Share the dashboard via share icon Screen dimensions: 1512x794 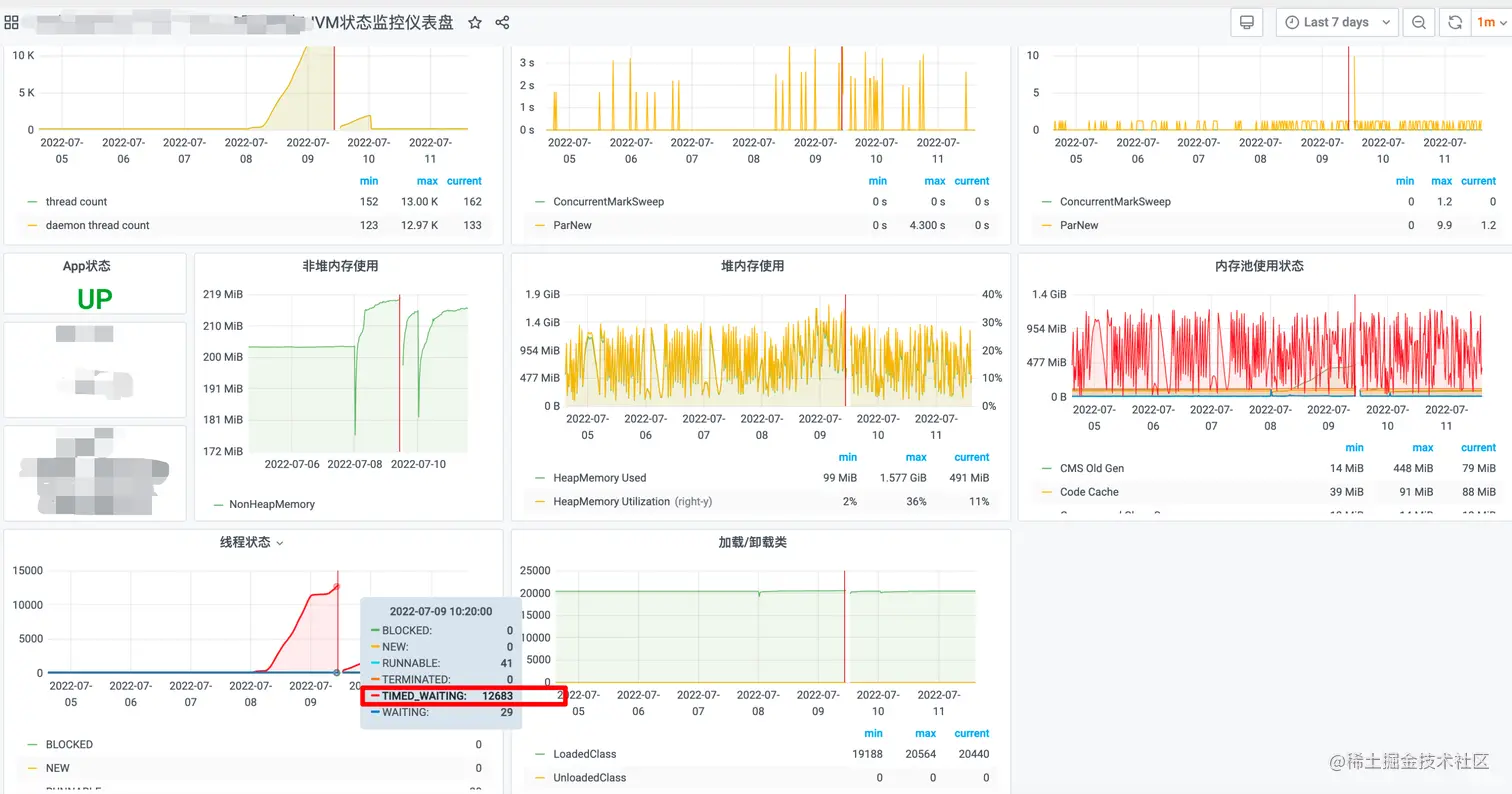coord(503,22)
